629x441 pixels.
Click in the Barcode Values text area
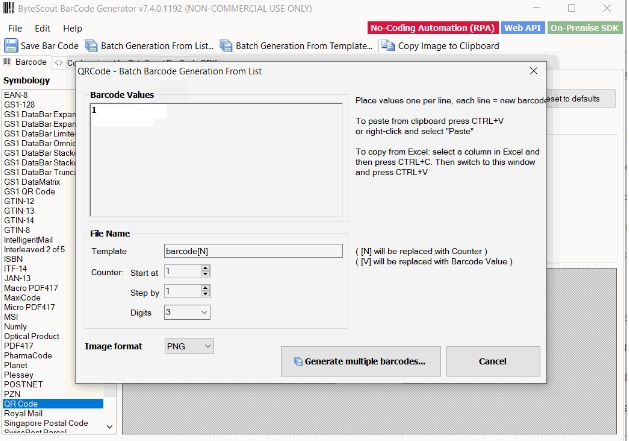pyautogui.click(x=215, y=160)
